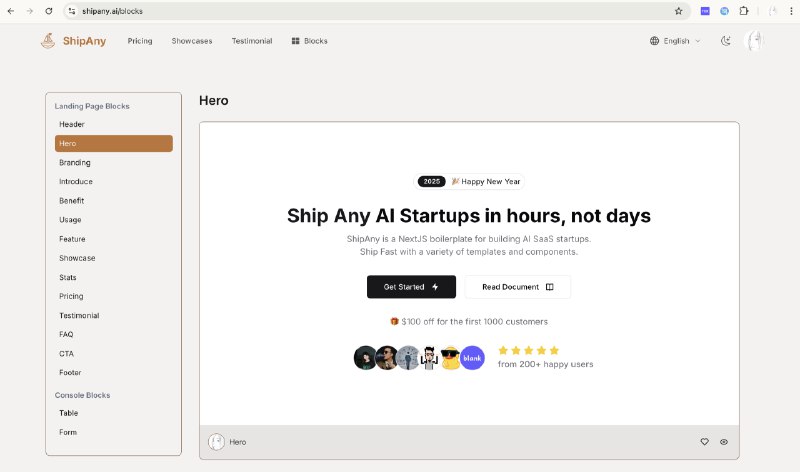Select Introduce in the sidebar
Screen dimensions: 800x472
tap(114, 182)
